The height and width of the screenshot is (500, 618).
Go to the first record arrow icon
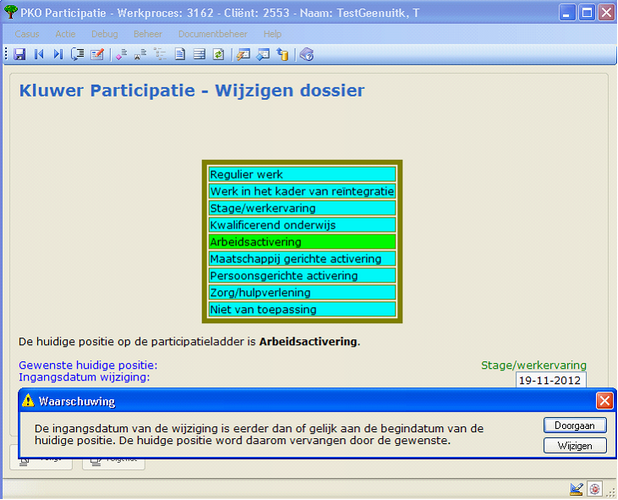point(39,54)
